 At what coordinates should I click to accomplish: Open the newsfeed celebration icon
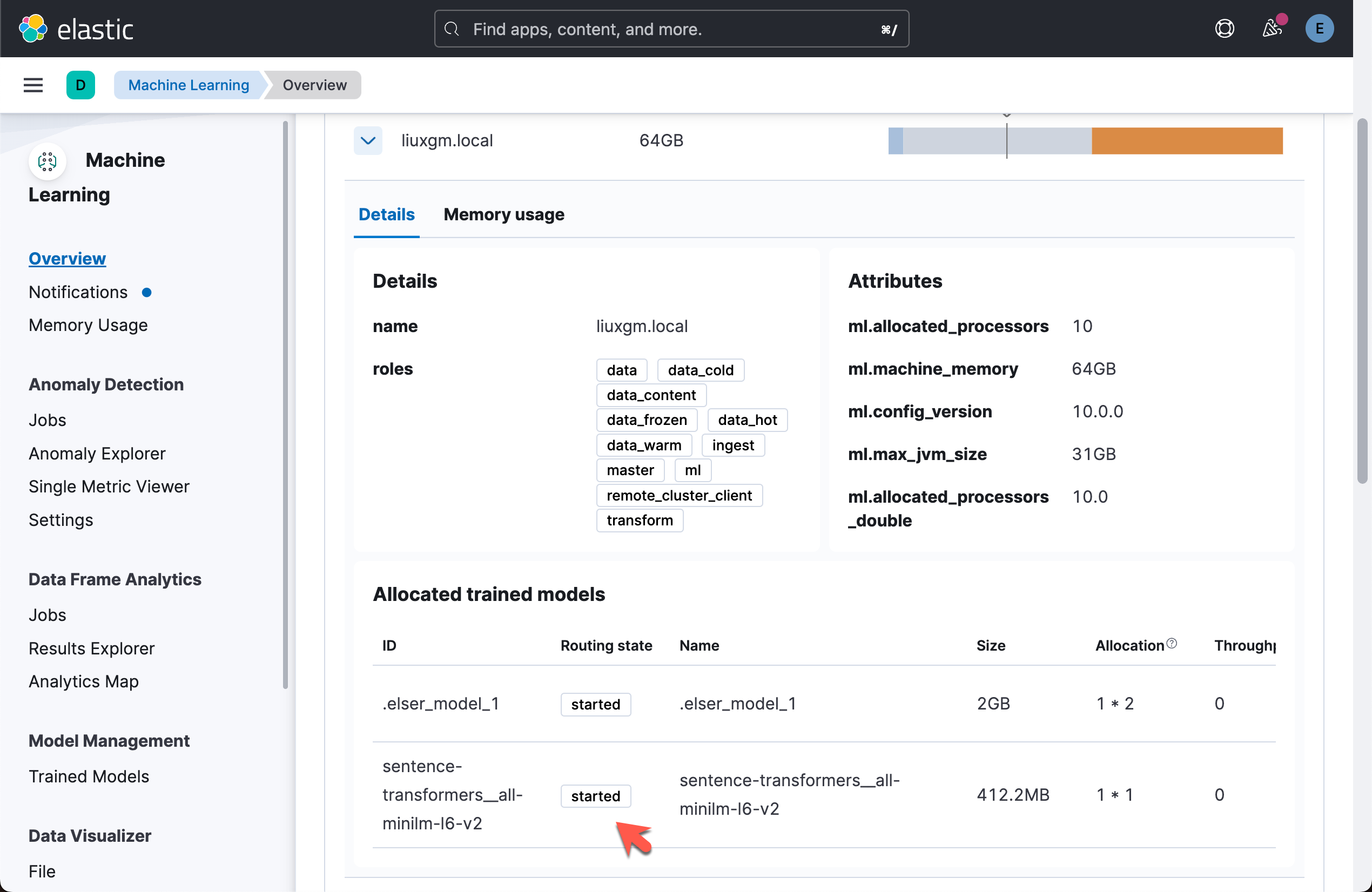pos(1272,29)
